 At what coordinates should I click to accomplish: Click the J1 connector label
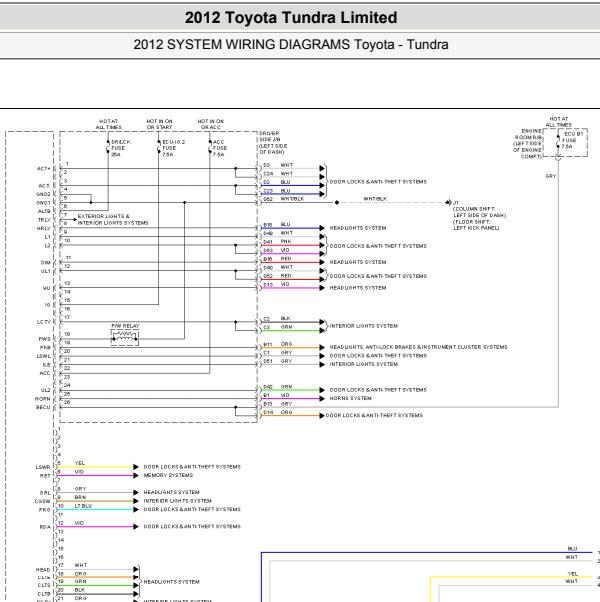point(456,203)
